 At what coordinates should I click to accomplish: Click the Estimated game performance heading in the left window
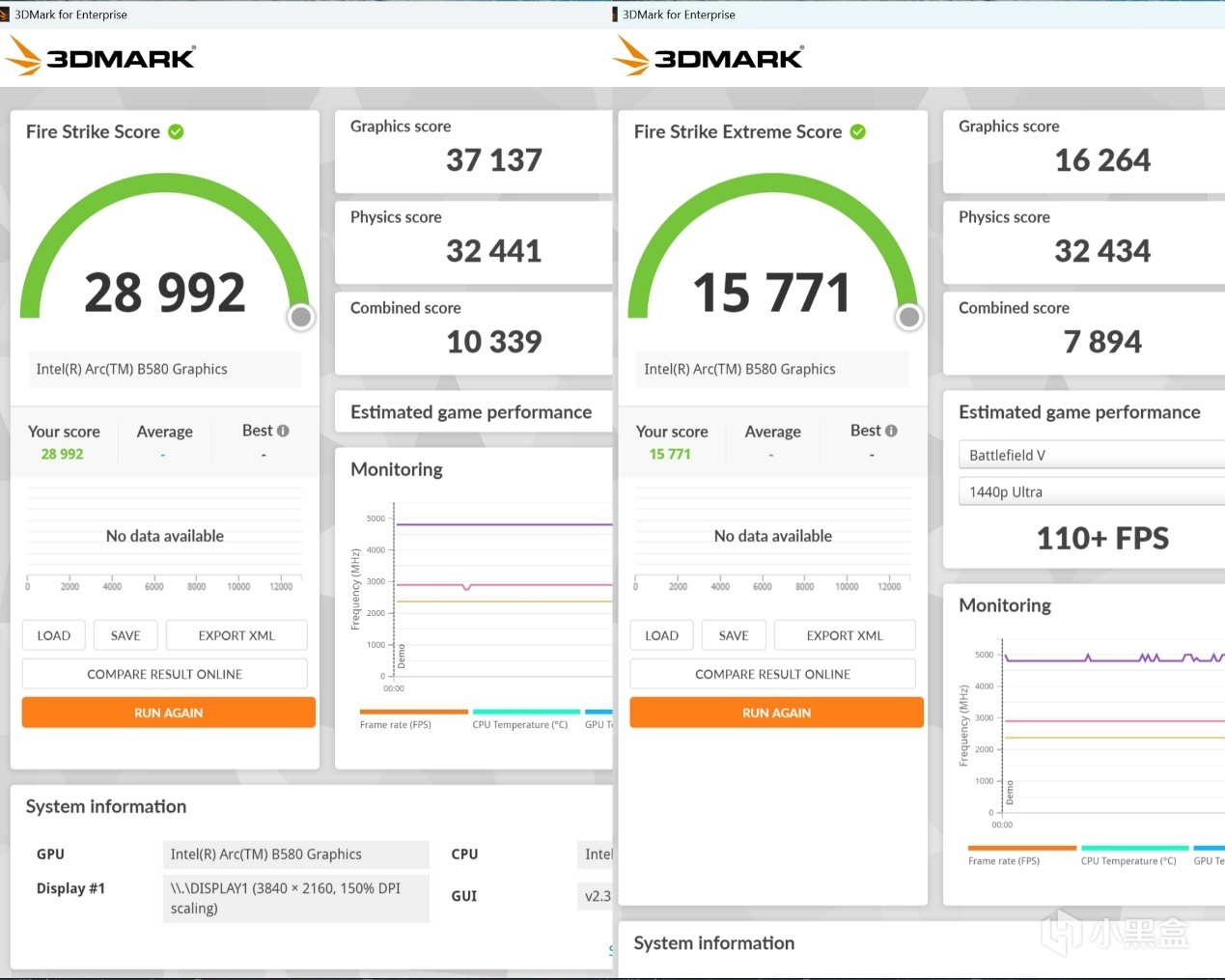tap(471, 412)
